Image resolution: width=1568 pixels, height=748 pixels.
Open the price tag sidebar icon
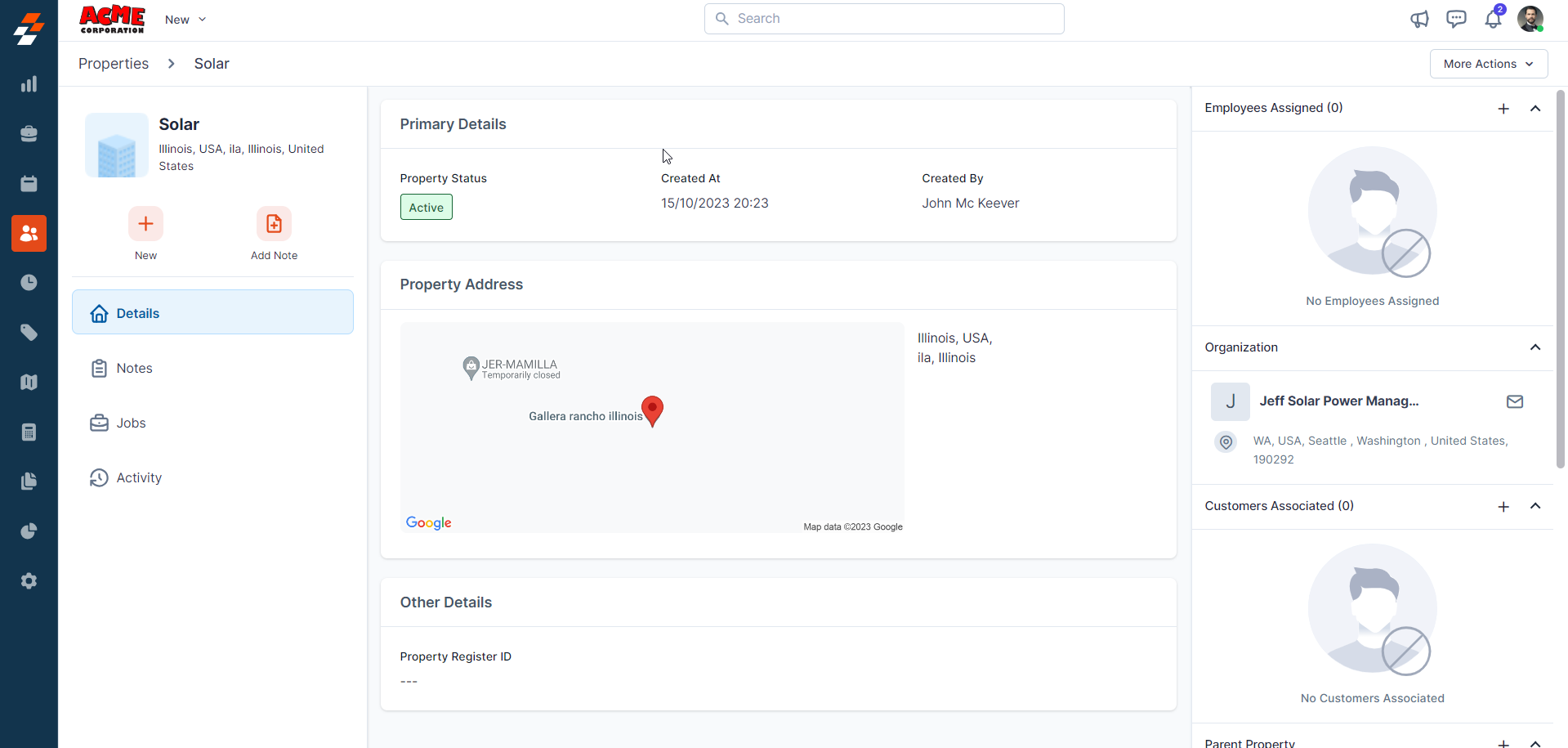29,333
